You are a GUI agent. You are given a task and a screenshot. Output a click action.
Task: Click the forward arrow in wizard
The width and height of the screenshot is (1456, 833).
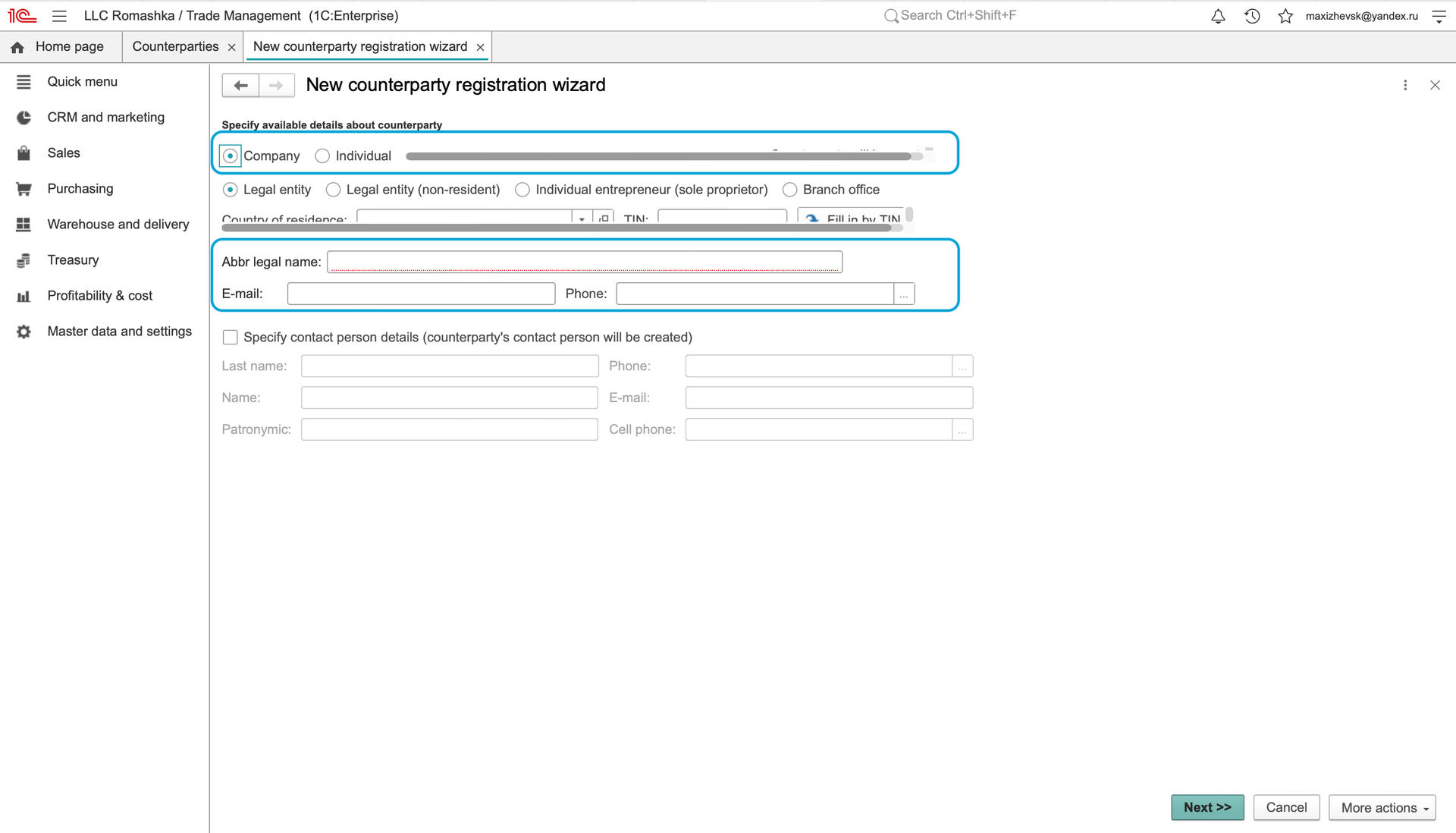277,85
